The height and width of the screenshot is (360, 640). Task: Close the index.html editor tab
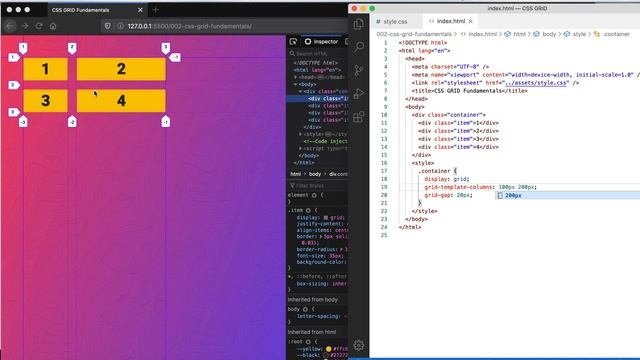tap(471, 21)
